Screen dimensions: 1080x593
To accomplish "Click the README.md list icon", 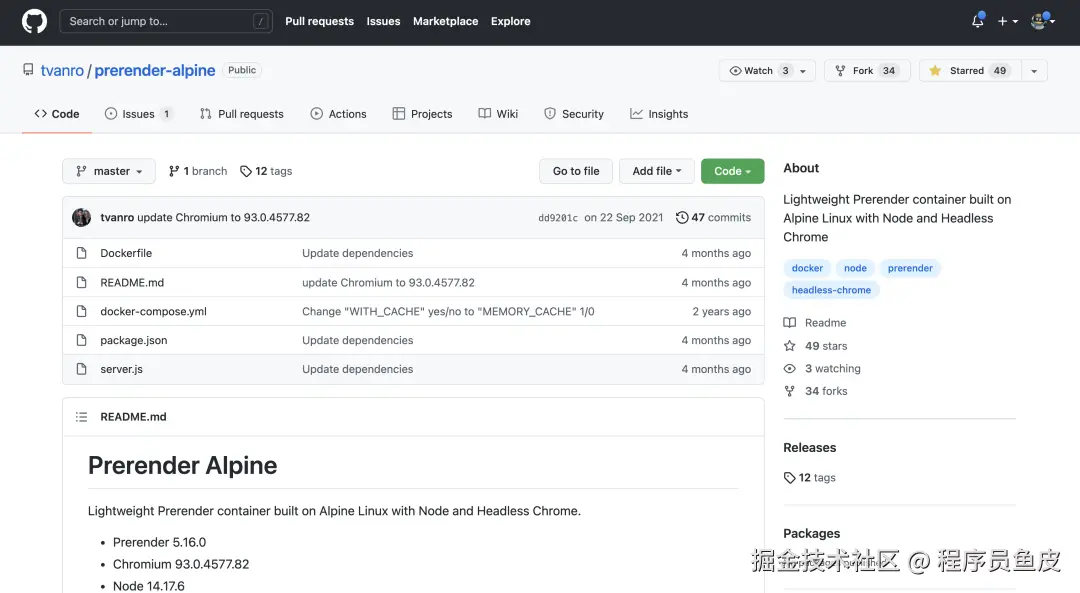I will coord(81,417).
